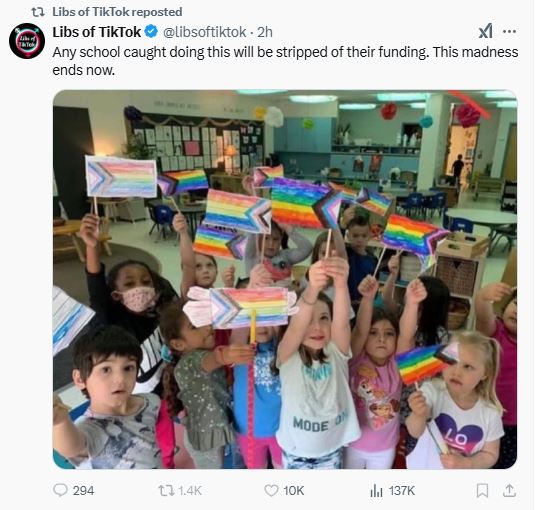The image size is (542, 510).
Task: Click the 'Libs of TikTok reposted' label
Action: [117, 12]
